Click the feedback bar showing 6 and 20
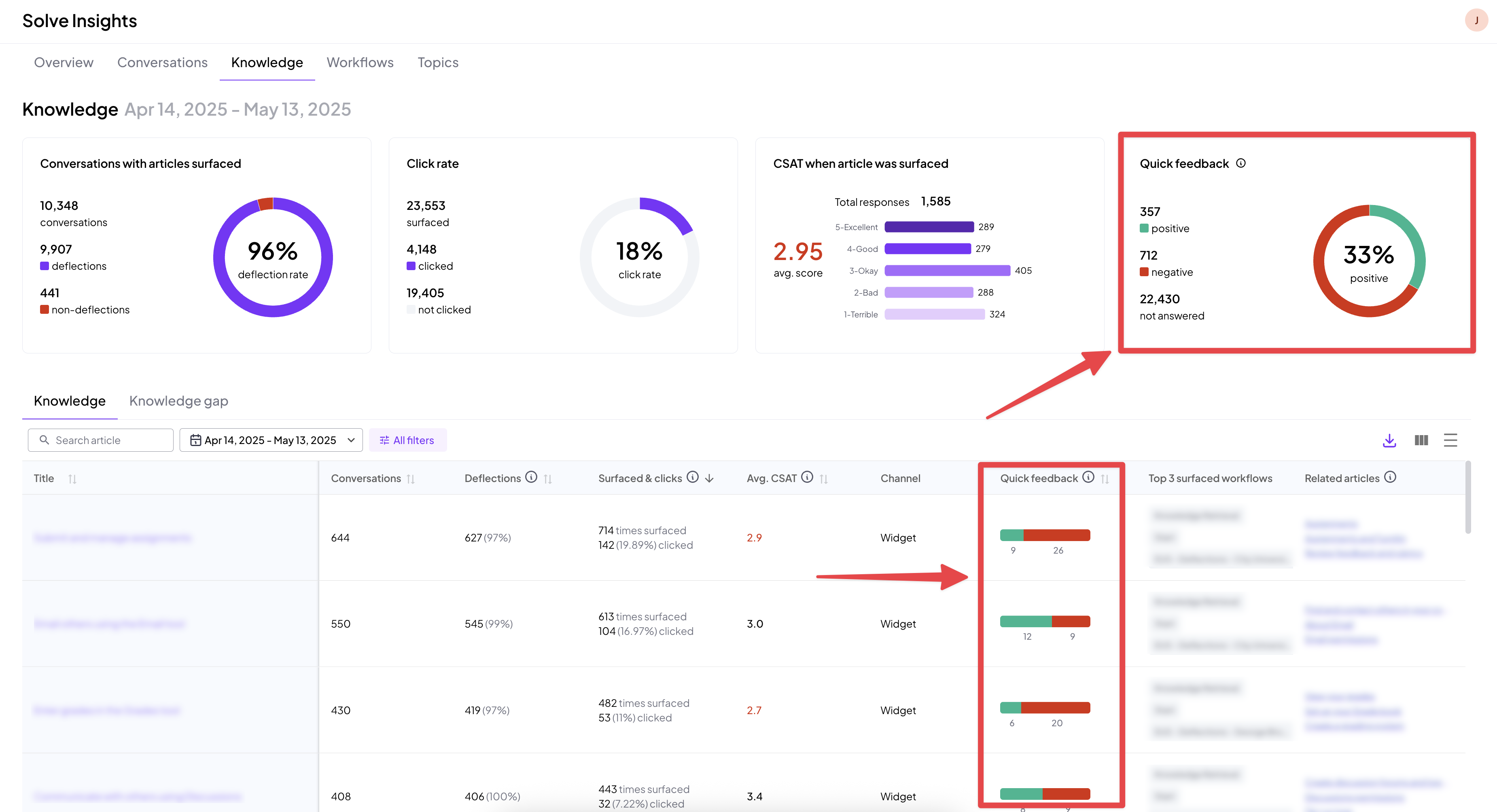 [x=1045, y=707]
